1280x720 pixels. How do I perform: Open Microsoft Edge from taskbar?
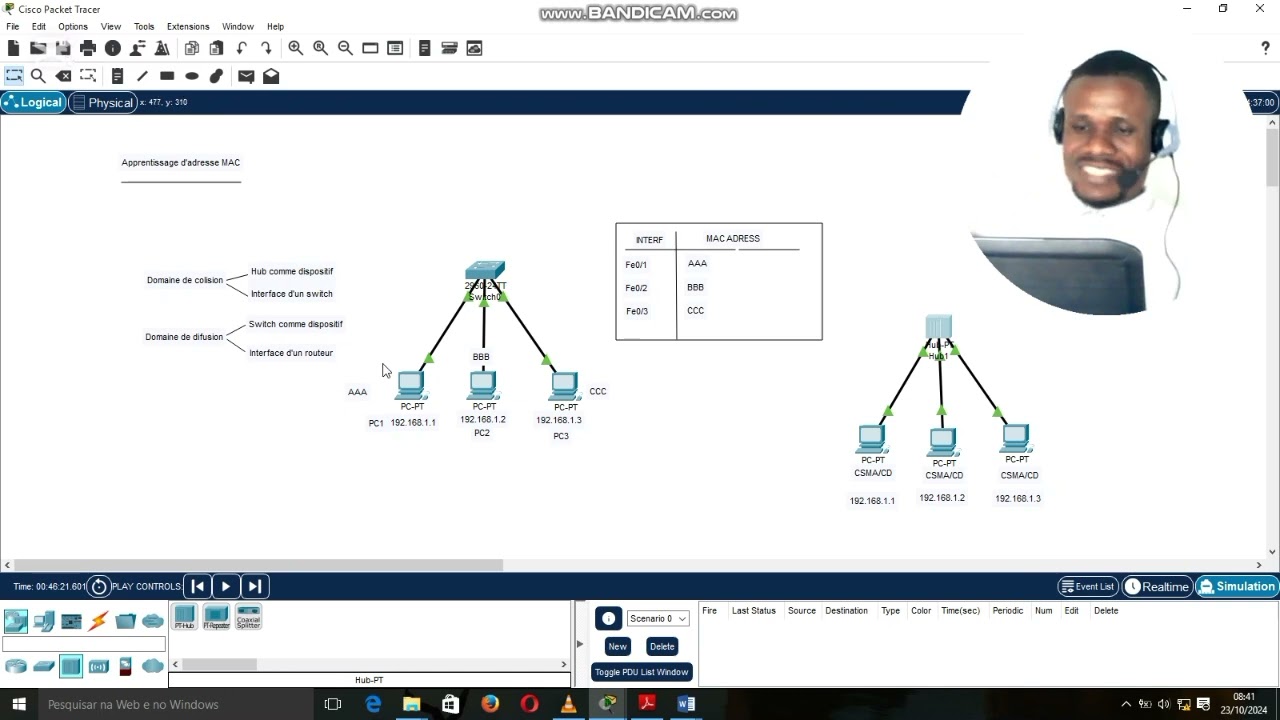point(373,704)
